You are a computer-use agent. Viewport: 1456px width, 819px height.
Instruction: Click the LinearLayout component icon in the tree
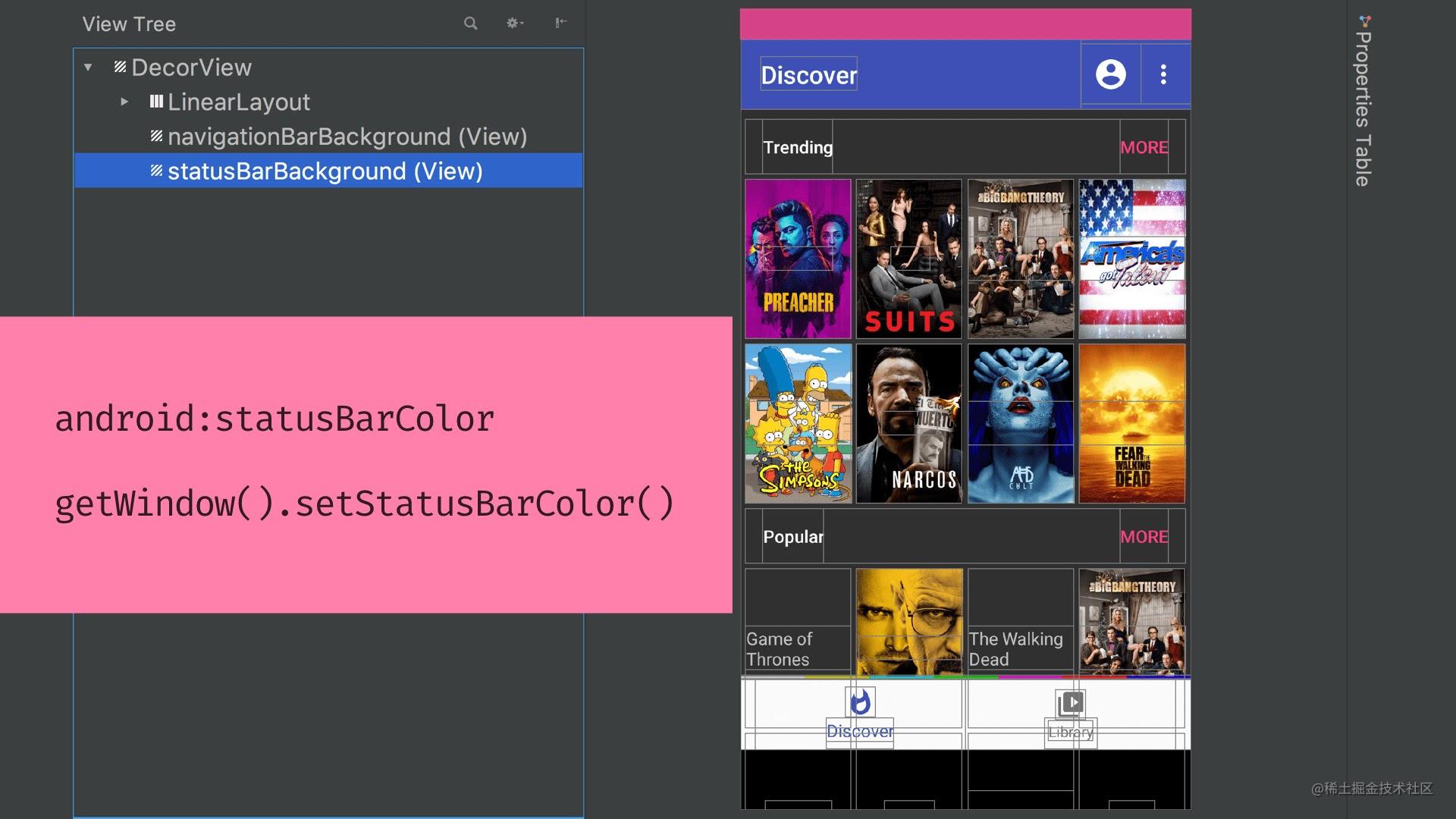[x=157, y=102]
